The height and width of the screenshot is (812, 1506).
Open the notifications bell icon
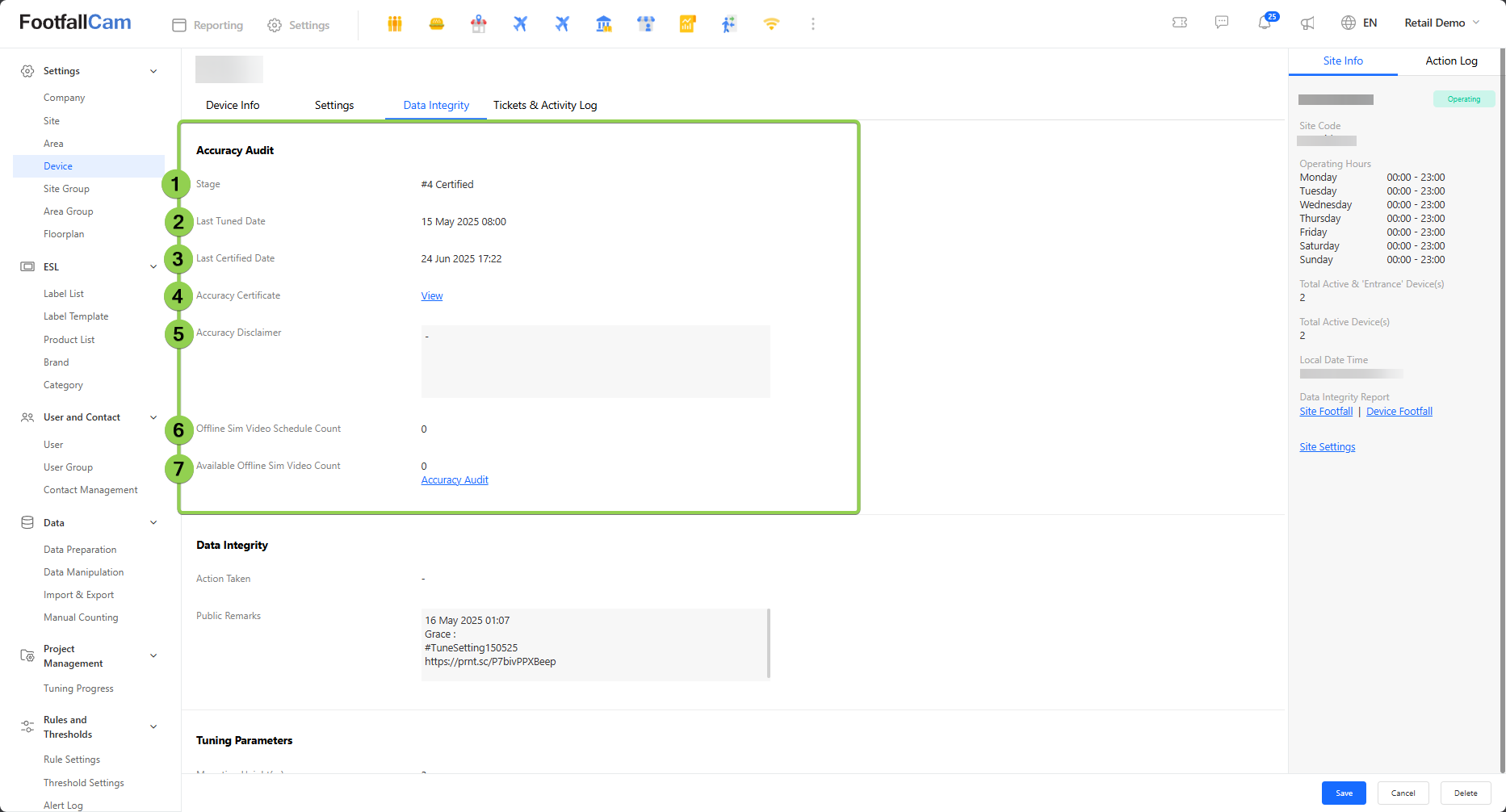[x=1265, y=23]
